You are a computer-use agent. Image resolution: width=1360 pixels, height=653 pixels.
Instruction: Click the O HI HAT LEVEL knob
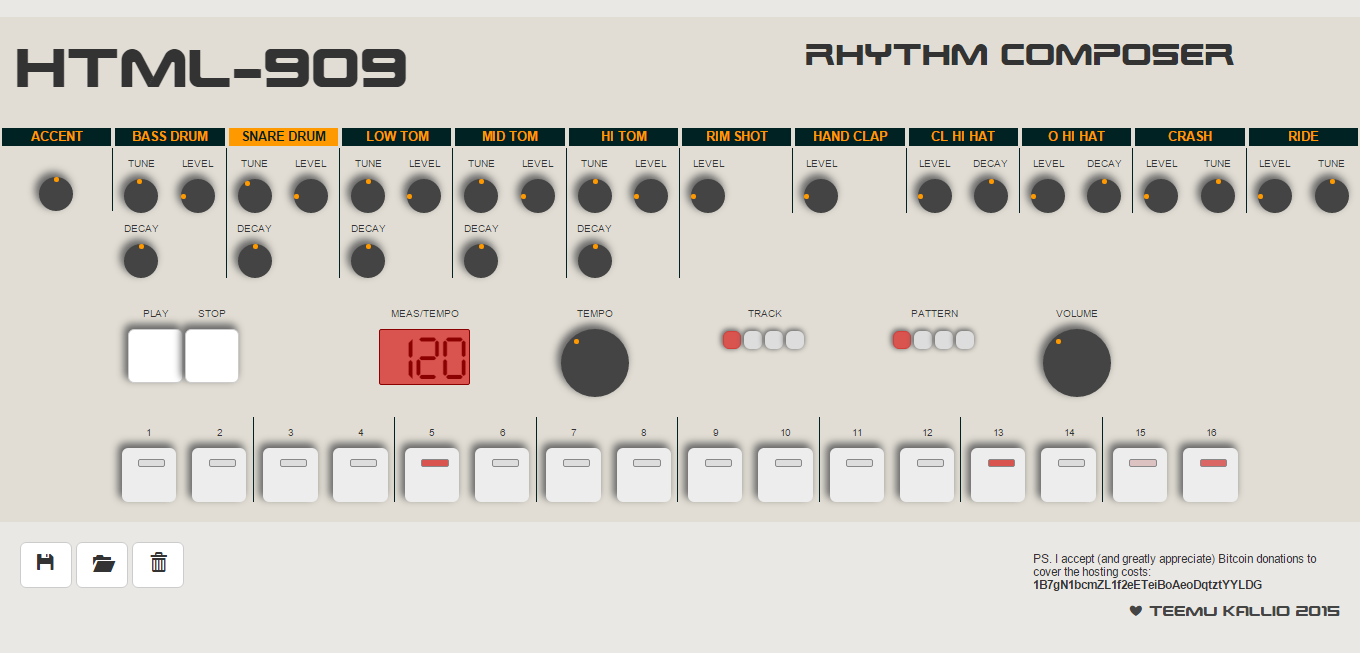tap(1048, 196)
